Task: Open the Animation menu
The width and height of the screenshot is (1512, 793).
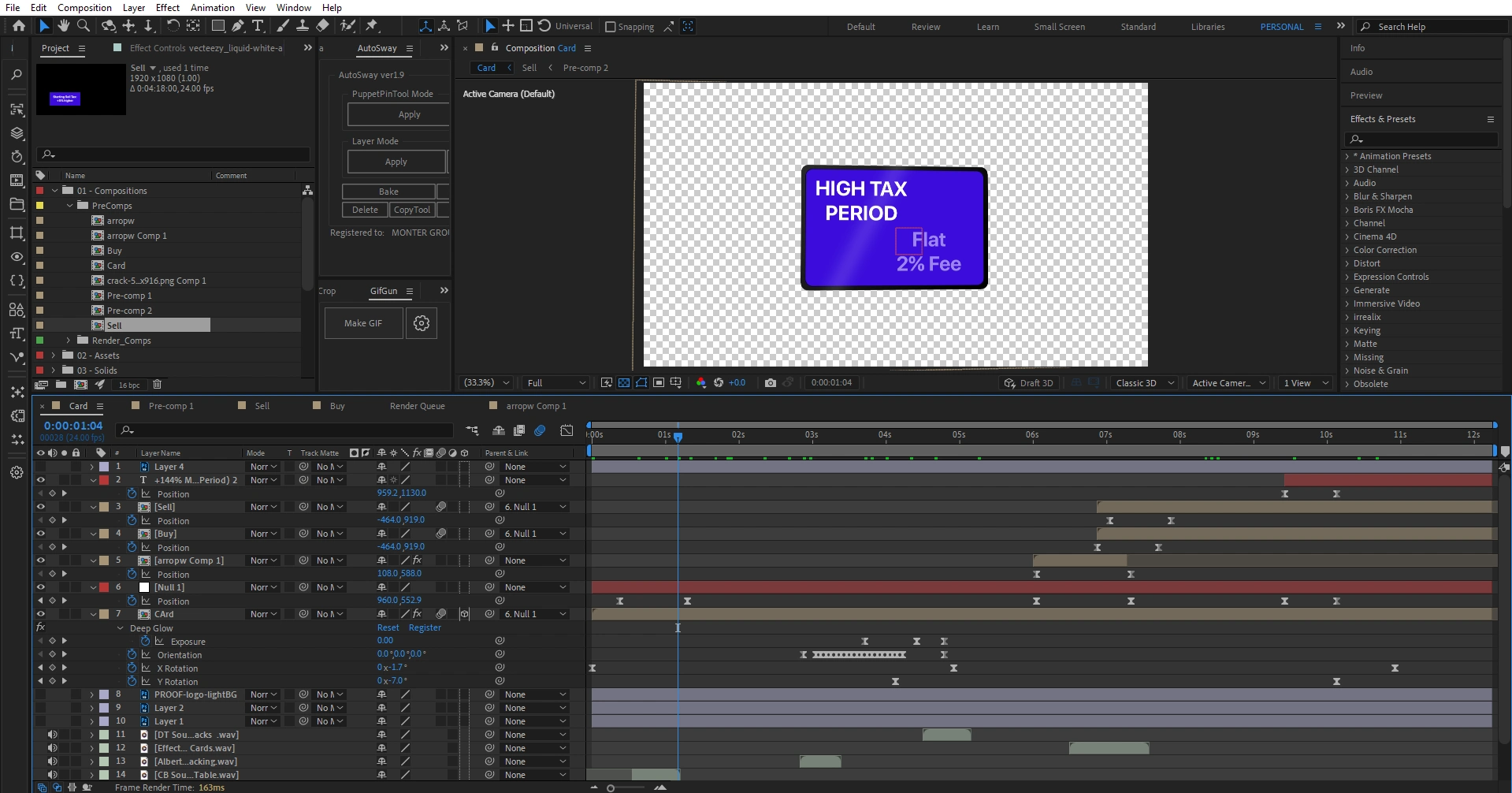Action: coord(213,8)
